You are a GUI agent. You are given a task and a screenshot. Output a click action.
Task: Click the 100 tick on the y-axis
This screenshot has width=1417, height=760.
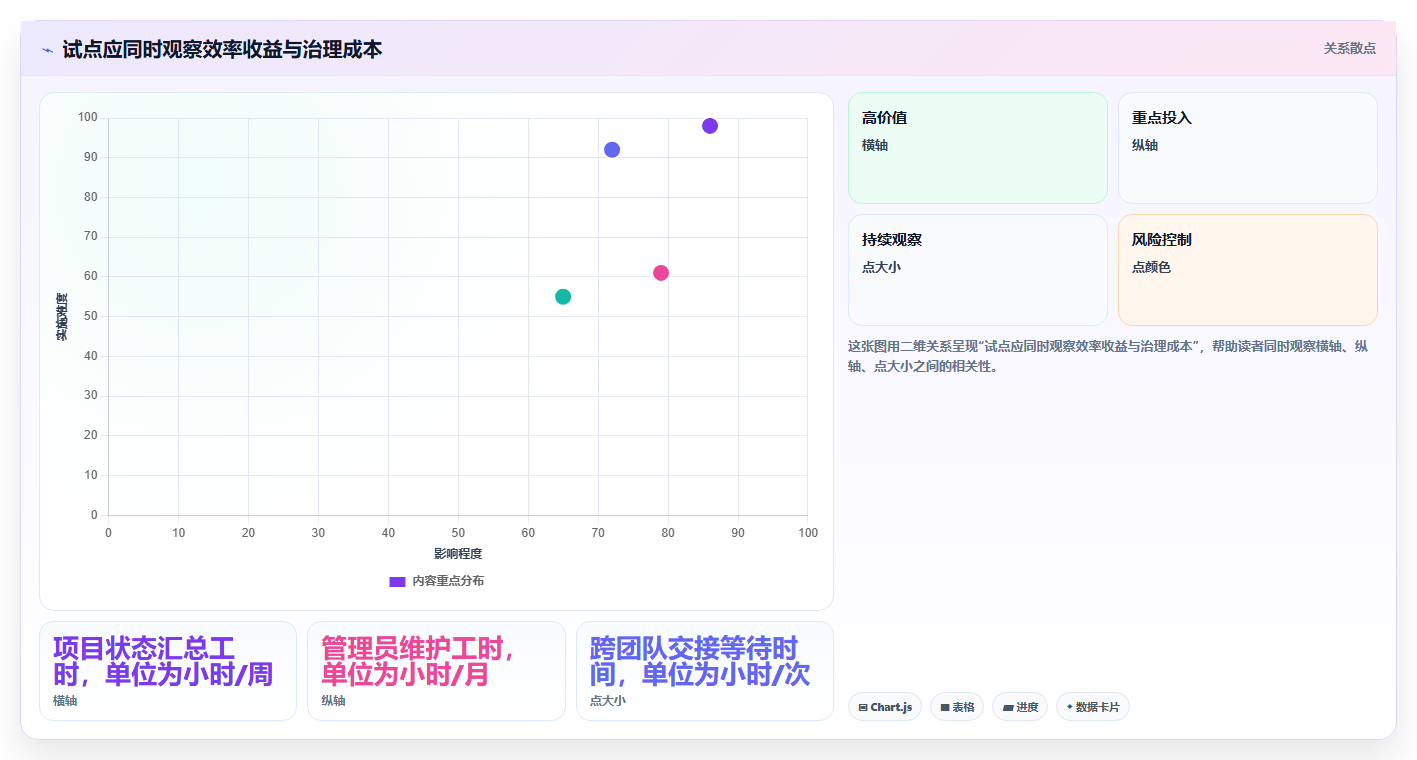(88, 118)
